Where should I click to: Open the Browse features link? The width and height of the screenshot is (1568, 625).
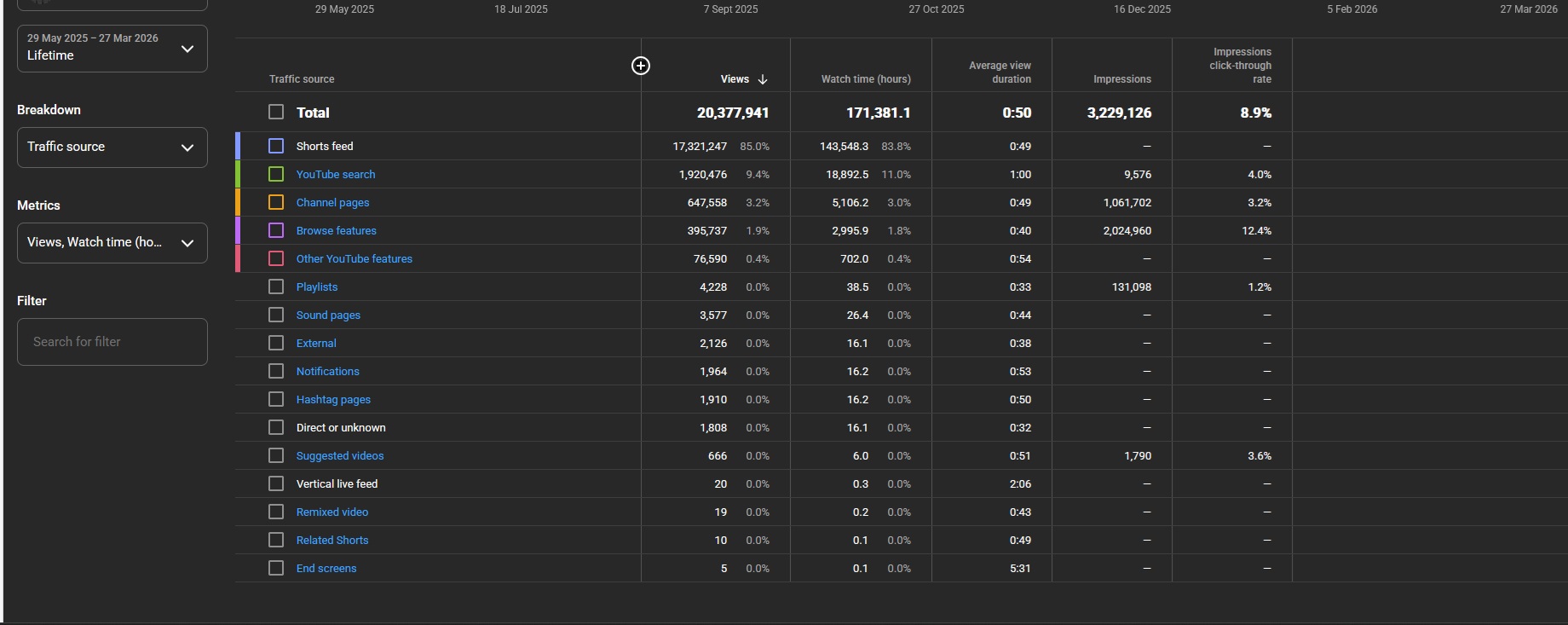click(336, 231)
